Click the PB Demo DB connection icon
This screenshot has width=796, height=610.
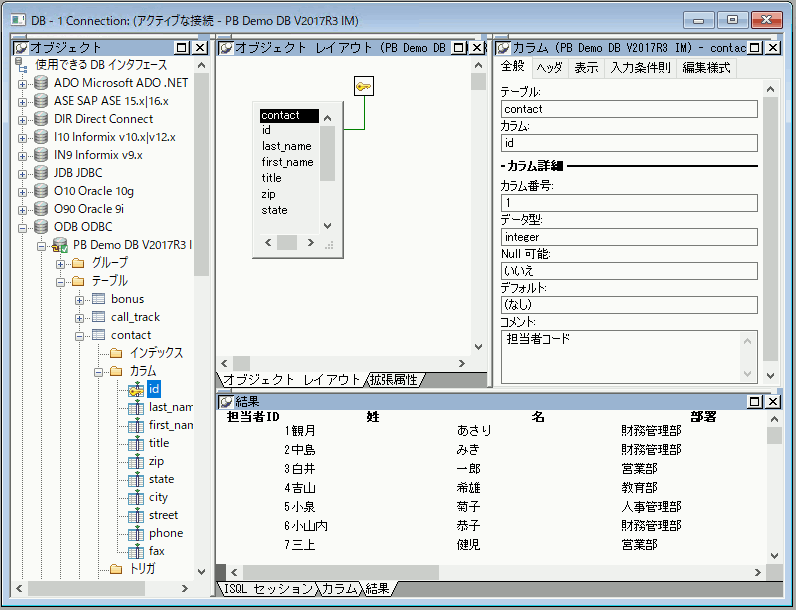[x=60, y=245]
